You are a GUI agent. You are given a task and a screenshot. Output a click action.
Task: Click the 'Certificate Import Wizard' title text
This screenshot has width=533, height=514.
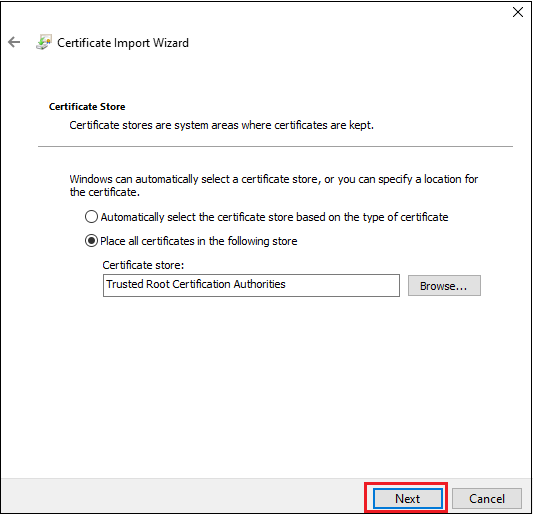coord(123,43)
